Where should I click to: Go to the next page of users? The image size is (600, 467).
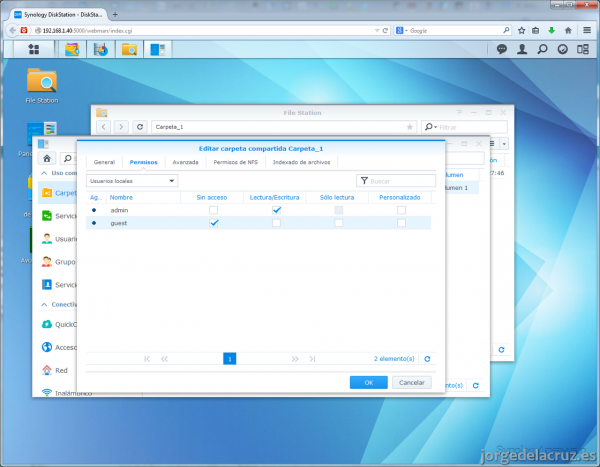pyautogui.click(x=295, y=359)
